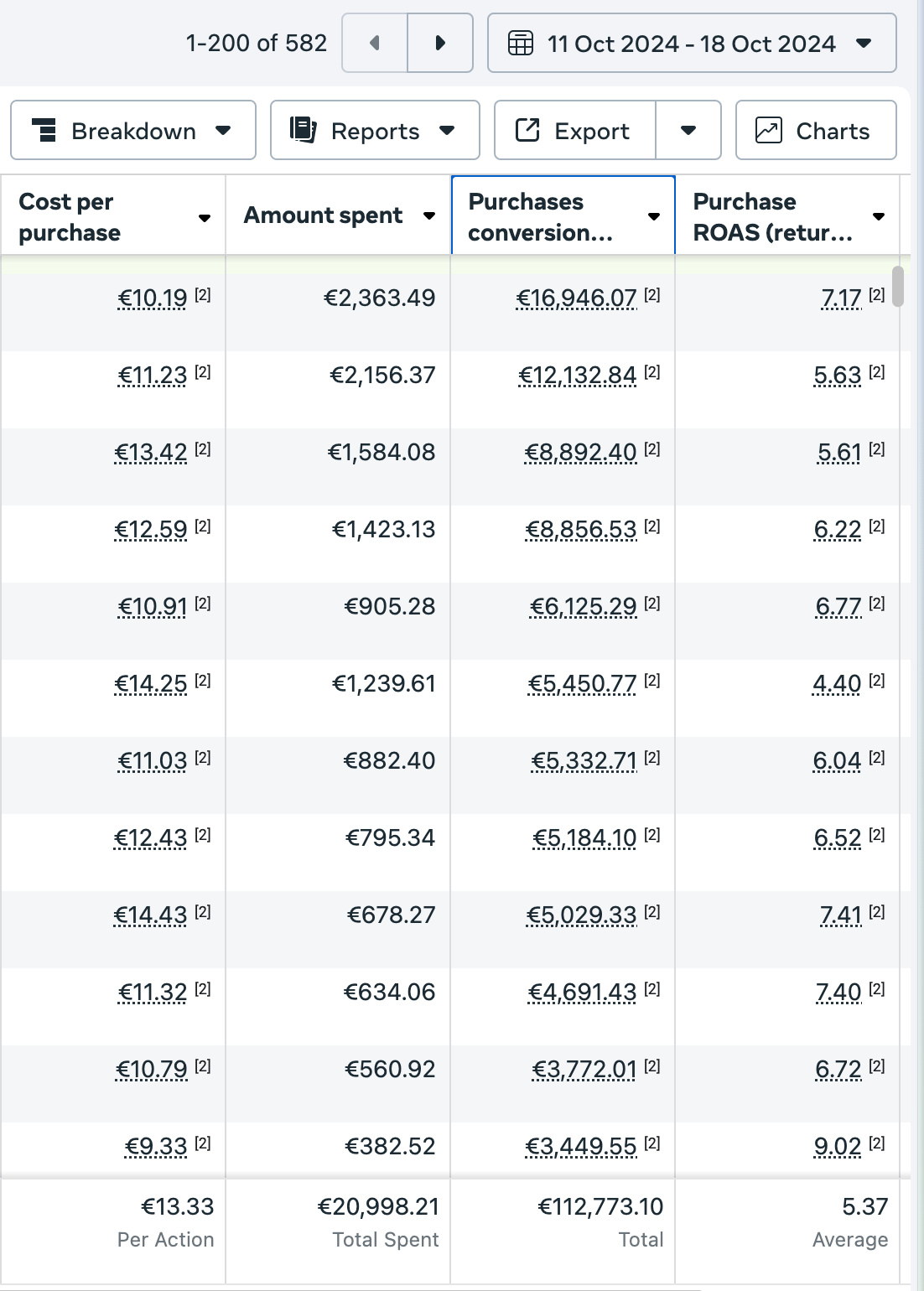Click the calendar icon in date picker
The width and height of the screenshot is (924, 1291).
point(521,43)
